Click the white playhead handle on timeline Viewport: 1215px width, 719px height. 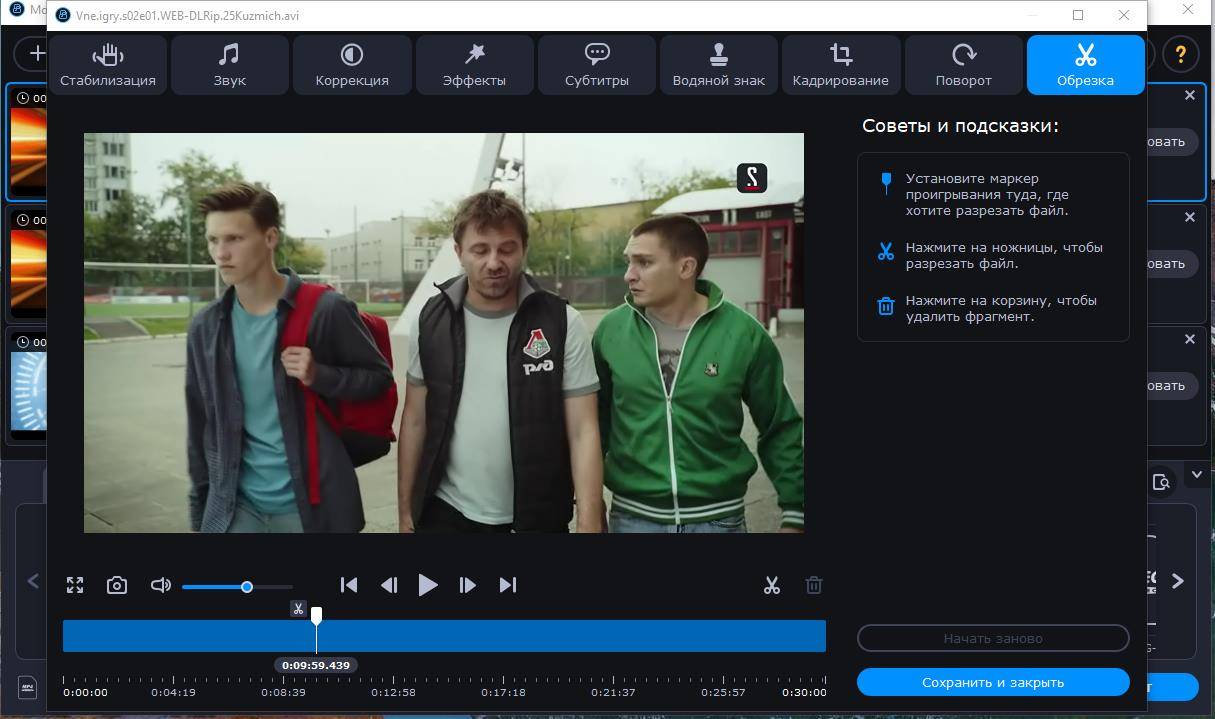[317, 614]
